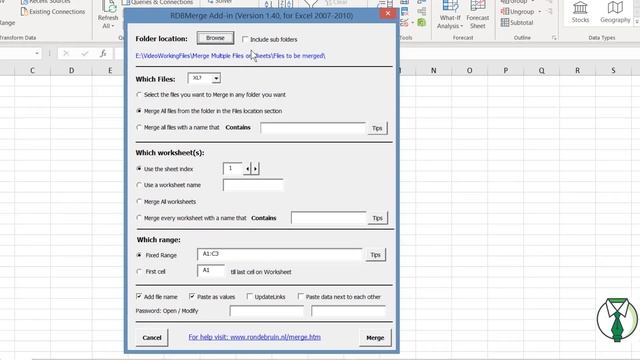Select column O header in Excel

point(469,70)
